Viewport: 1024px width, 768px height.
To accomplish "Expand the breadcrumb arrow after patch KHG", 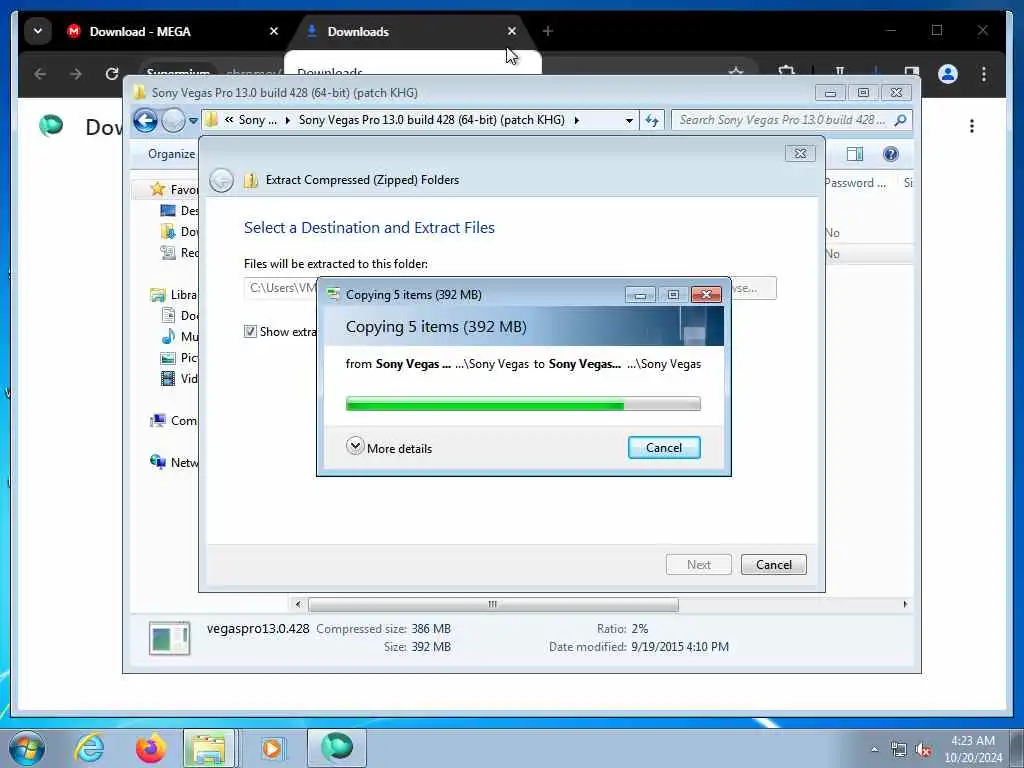I will [x=577, y=120].
